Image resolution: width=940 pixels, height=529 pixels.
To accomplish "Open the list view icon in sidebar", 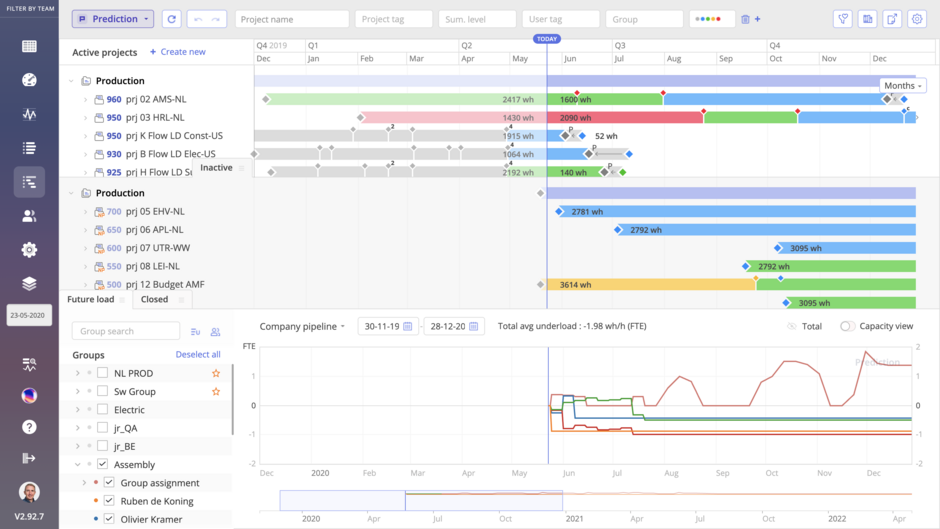I will click(29, 148).
